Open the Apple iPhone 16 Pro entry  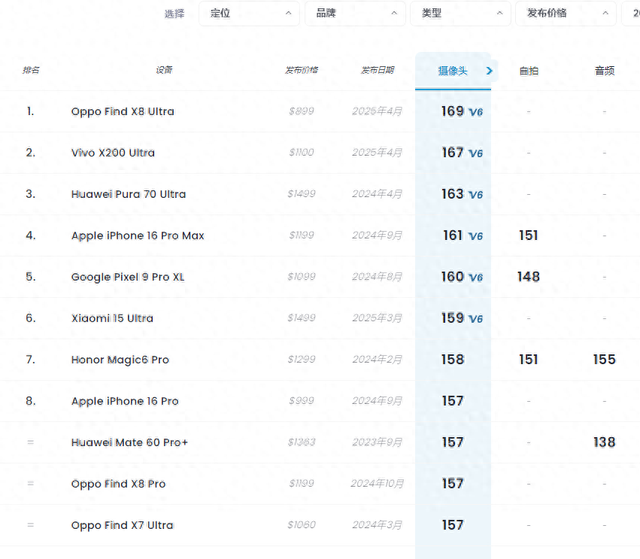(125, 401)
